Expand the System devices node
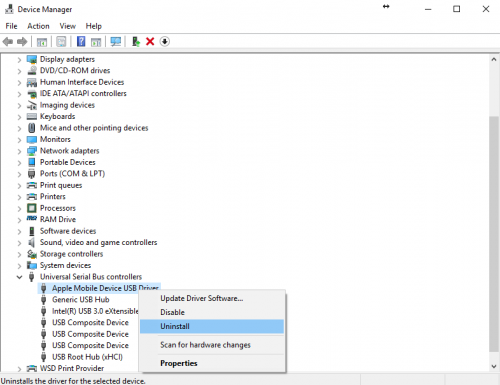This screenshot has width=500, height=385. [x=19, y=266]
